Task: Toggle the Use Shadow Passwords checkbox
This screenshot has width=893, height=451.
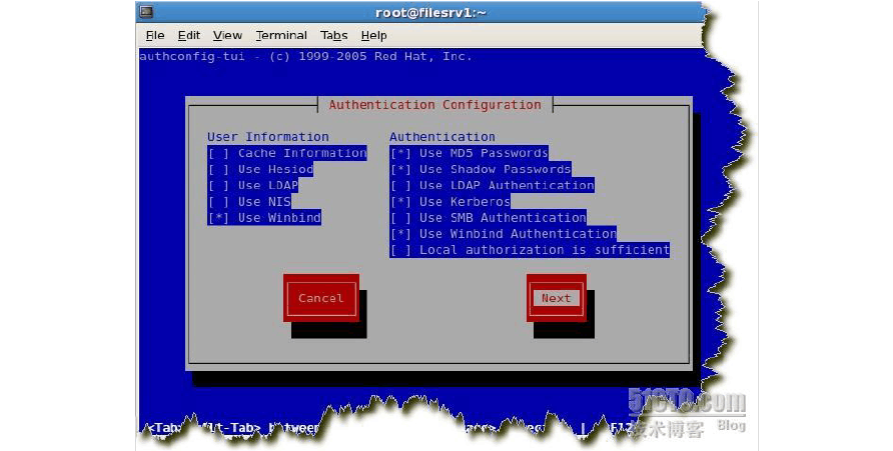Action: click(401, 169)
